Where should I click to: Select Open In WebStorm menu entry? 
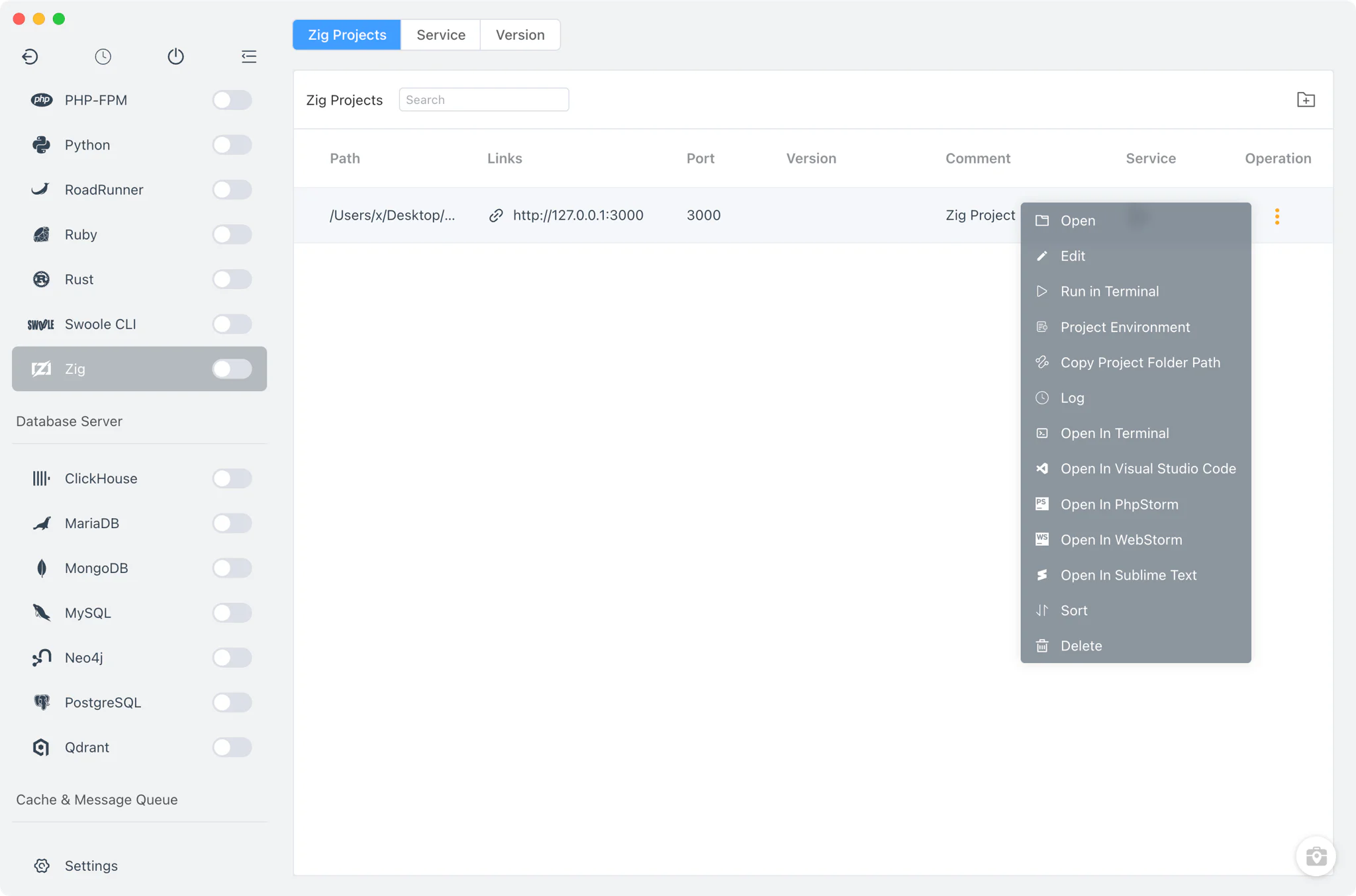[1136, 539]
